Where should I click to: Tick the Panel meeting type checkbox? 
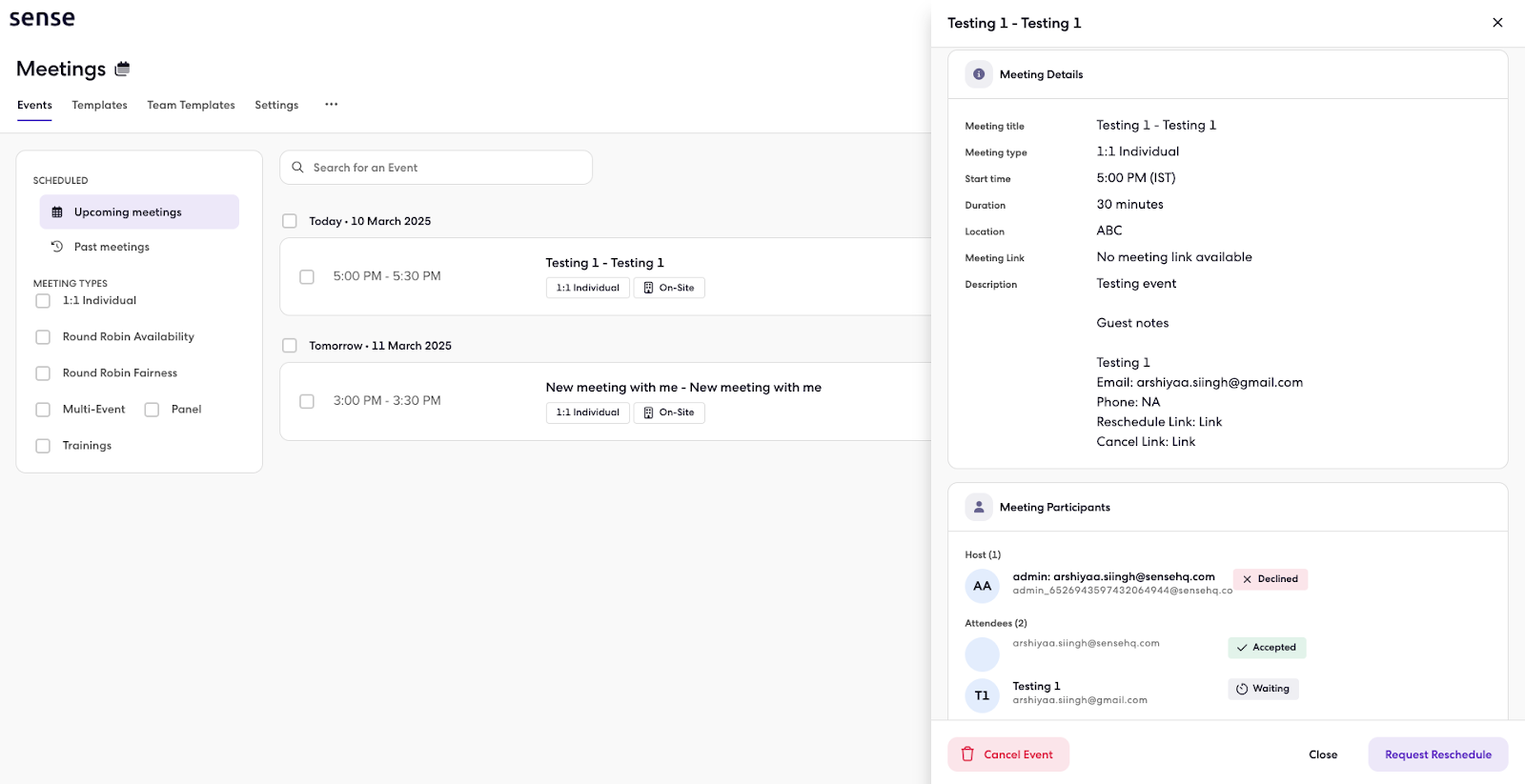(x=152, y=410)
